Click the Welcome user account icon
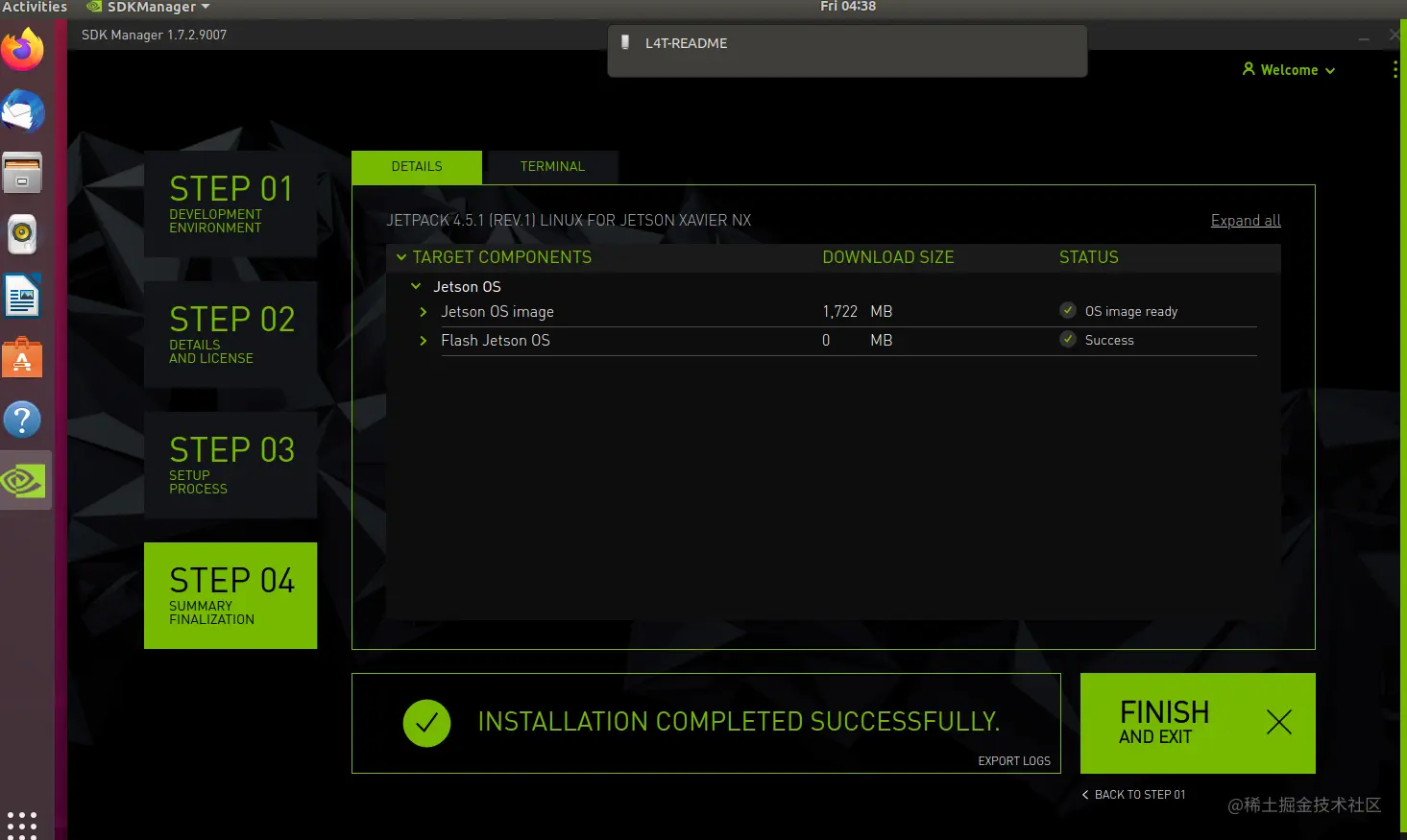Viewport: 1407px width, 840px height. (1249, 69)
